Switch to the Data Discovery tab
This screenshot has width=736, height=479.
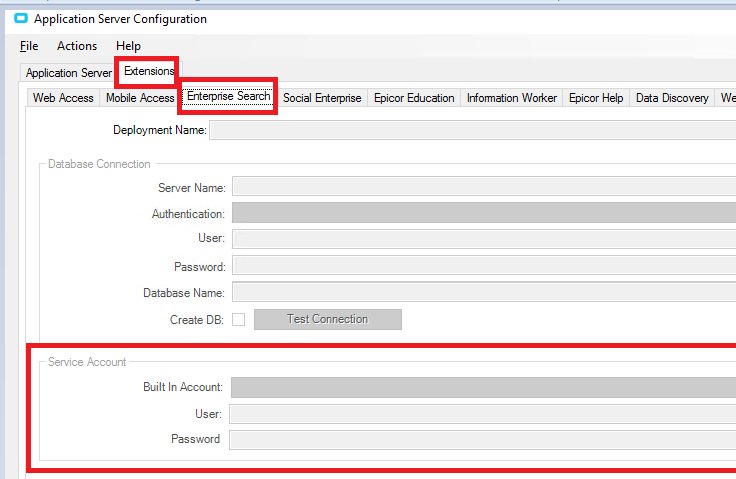click(x=672, y=98)
